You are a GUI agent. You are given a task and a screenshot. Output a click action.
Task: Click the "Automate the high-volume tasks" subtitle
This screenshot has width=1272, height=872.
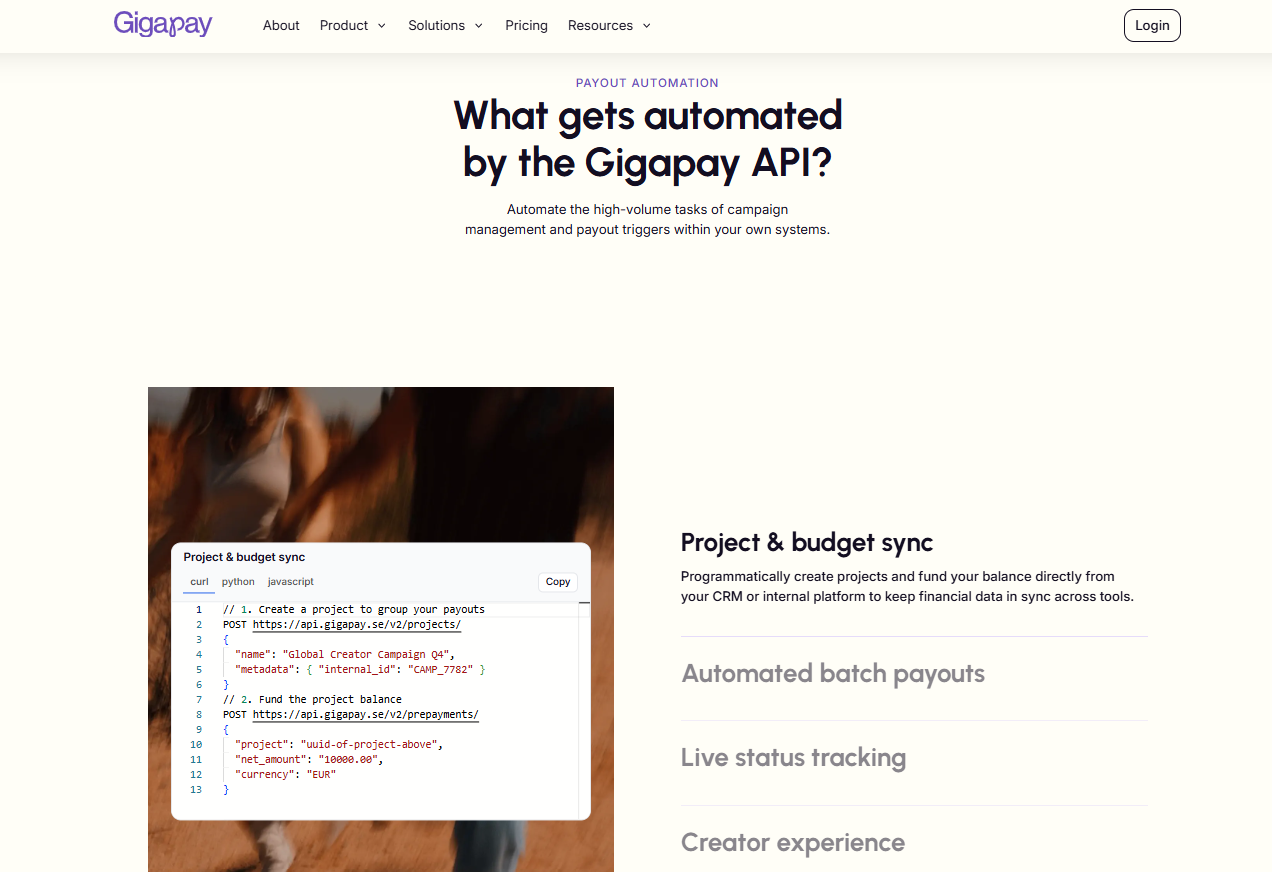click(647, 219)
